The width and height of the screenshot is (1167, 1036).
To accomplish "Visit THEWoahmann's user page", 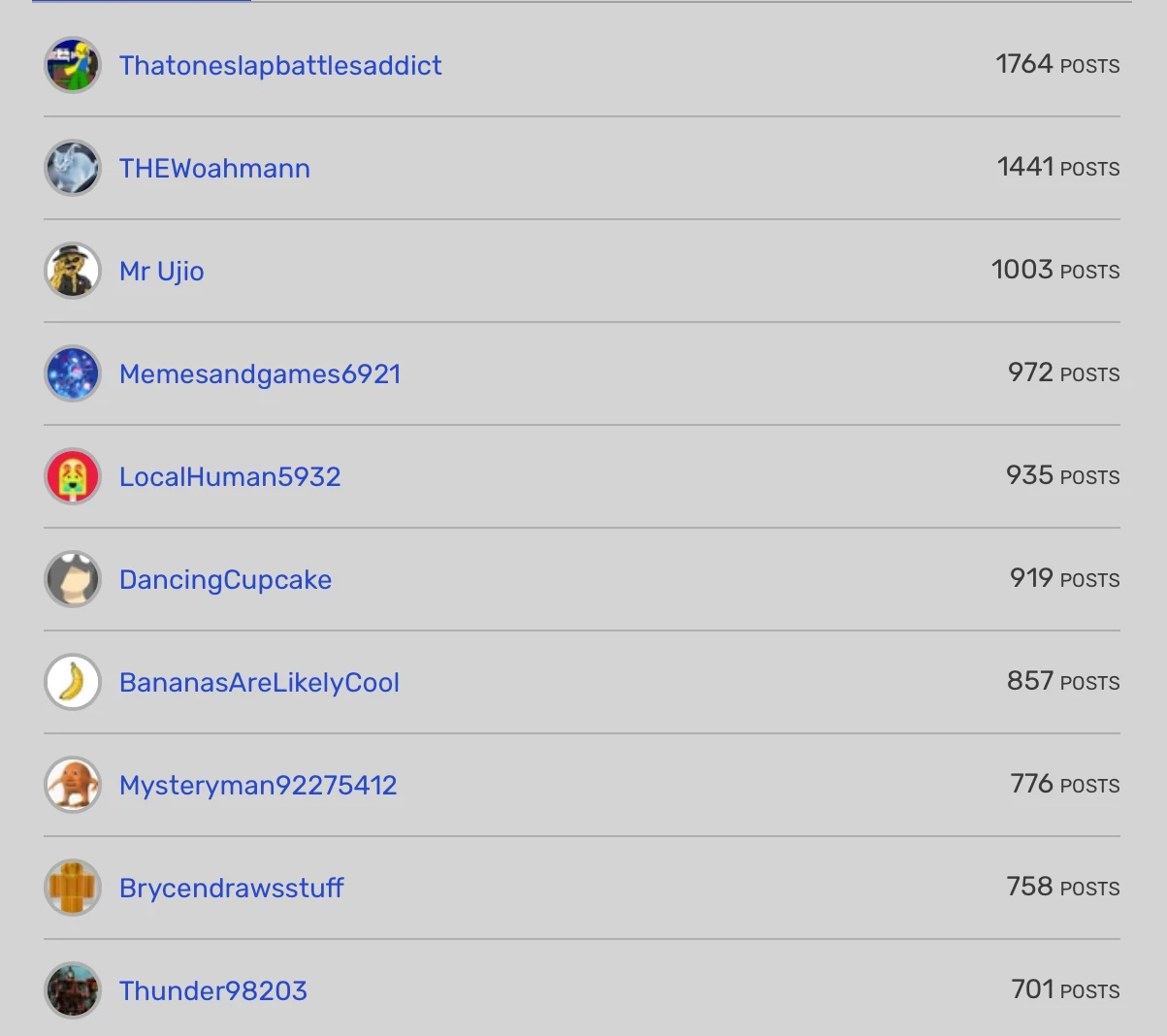I will click(213, 167).
